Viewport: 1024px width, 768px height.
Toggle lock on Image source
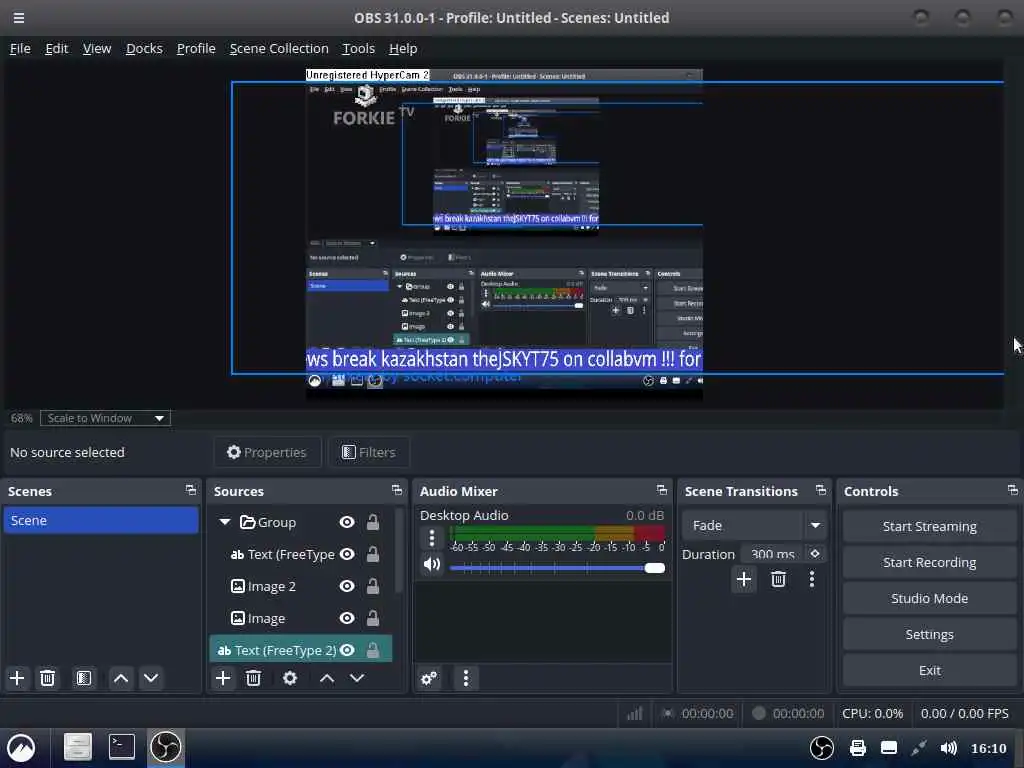click(373, 618)
